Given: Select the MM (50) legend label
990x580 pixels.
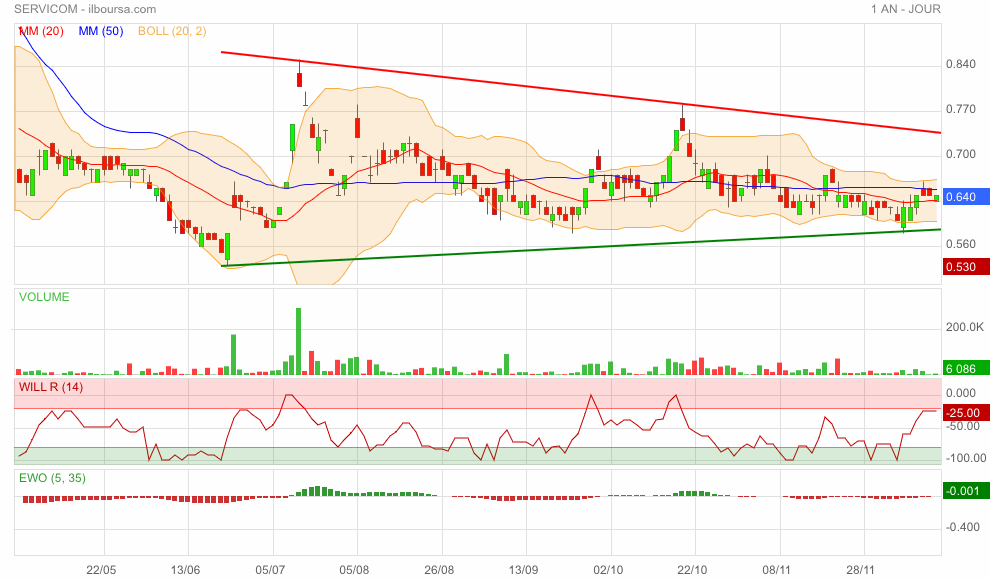Looking at the screenshot, I should tap(101, 31).
